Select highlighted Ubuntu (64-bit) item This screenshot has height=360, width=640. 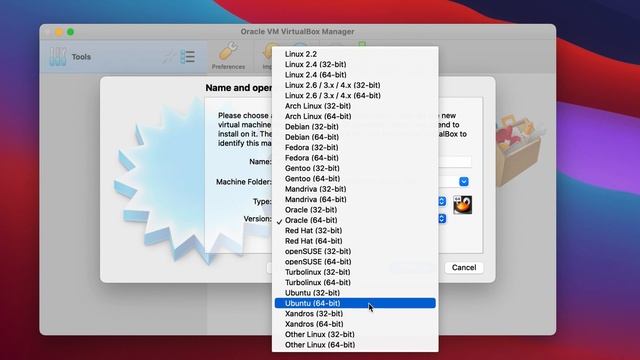pos(355,303)
